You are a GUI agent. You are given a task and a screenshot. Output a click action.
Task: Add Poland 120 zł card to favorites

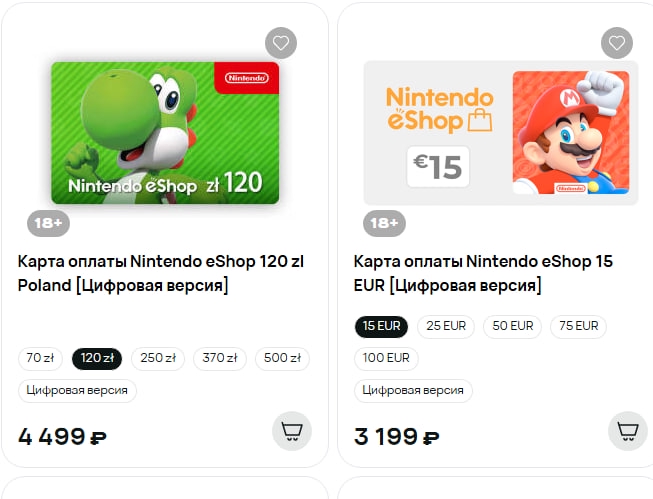point(281,43)
